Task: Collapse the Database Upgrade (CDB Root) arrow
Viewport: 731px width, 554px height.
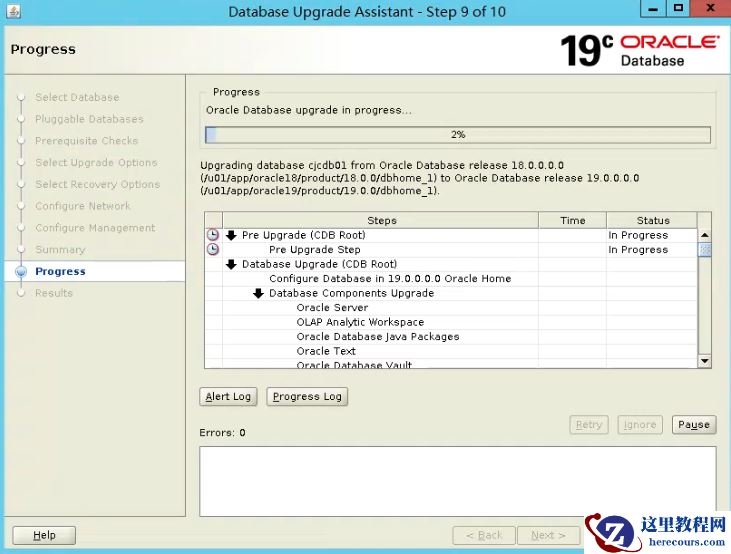Action: point(231,264)
